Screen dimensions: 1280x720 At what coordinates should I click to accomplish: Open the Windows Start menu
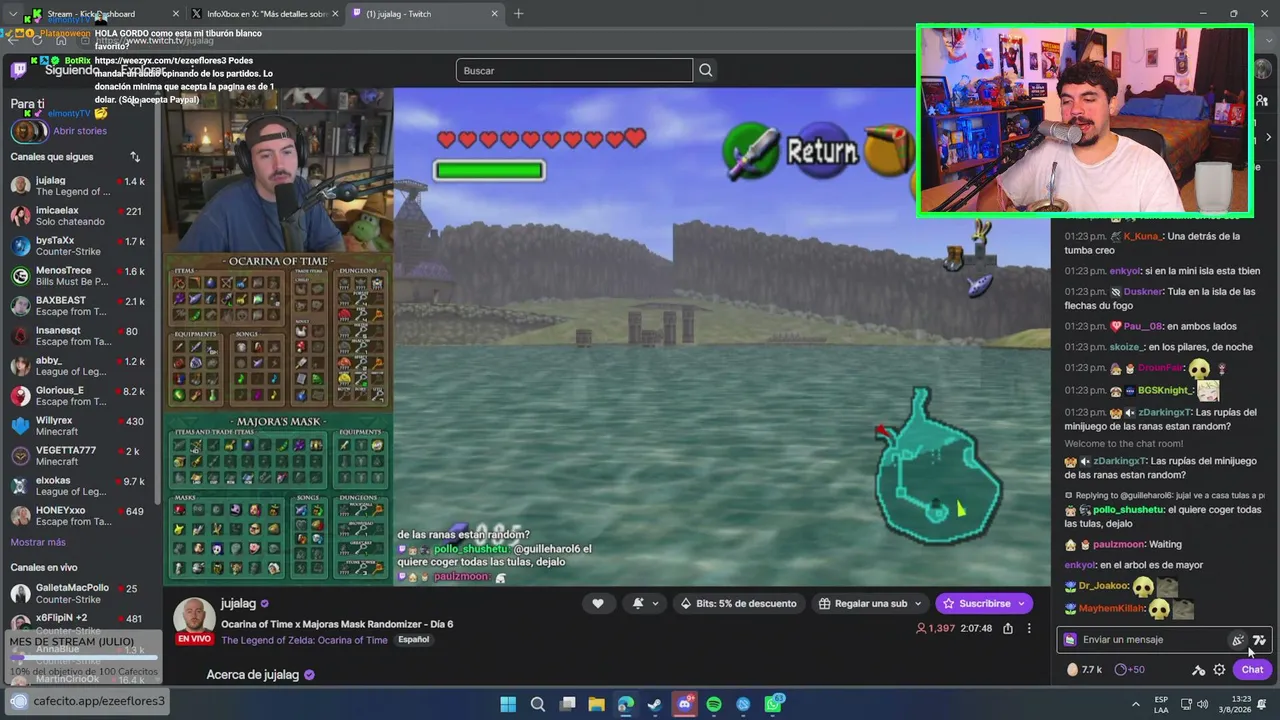tap(508, 704)
